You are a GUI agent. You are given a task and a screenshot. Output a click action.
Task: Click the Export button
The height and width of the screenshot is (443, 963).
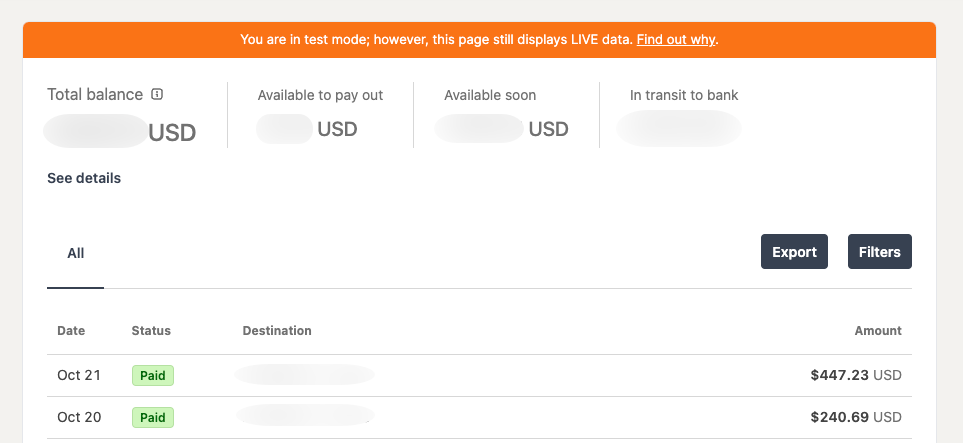(x=794, y=252)
